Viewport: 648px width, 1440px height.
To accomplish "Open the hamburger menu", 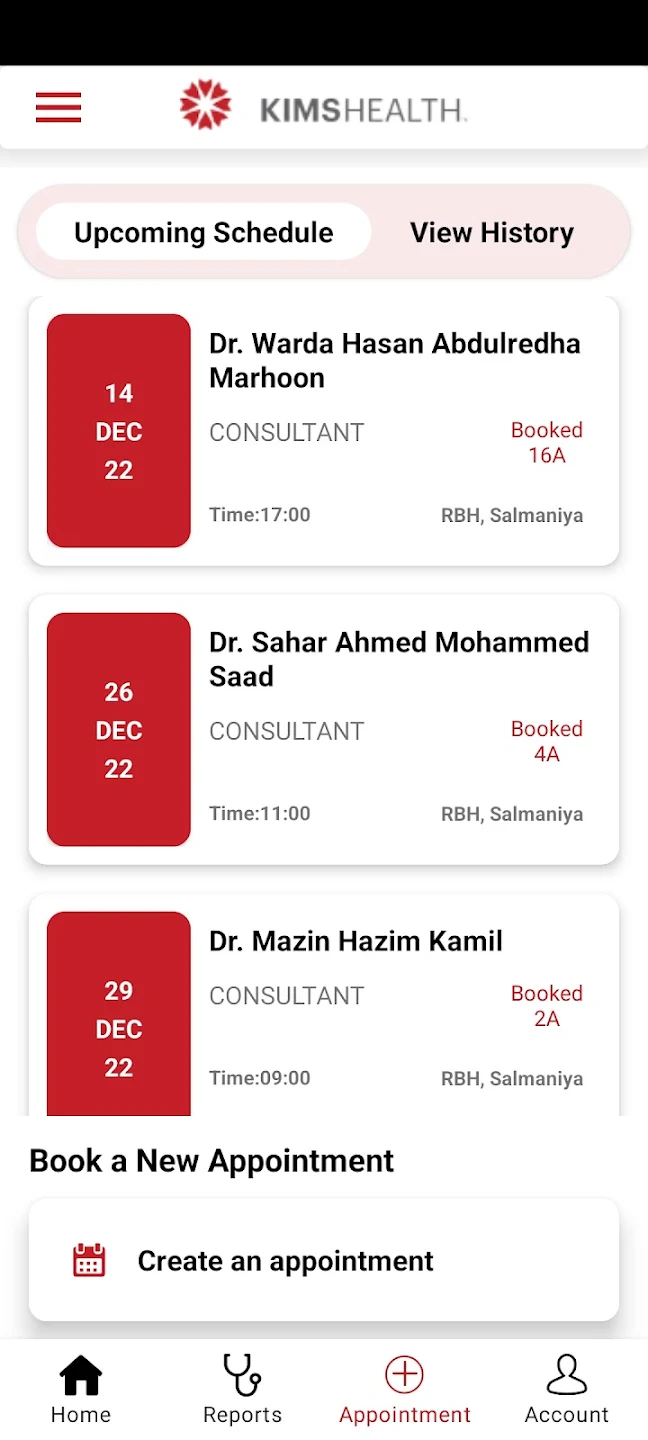I will (58, 107).
